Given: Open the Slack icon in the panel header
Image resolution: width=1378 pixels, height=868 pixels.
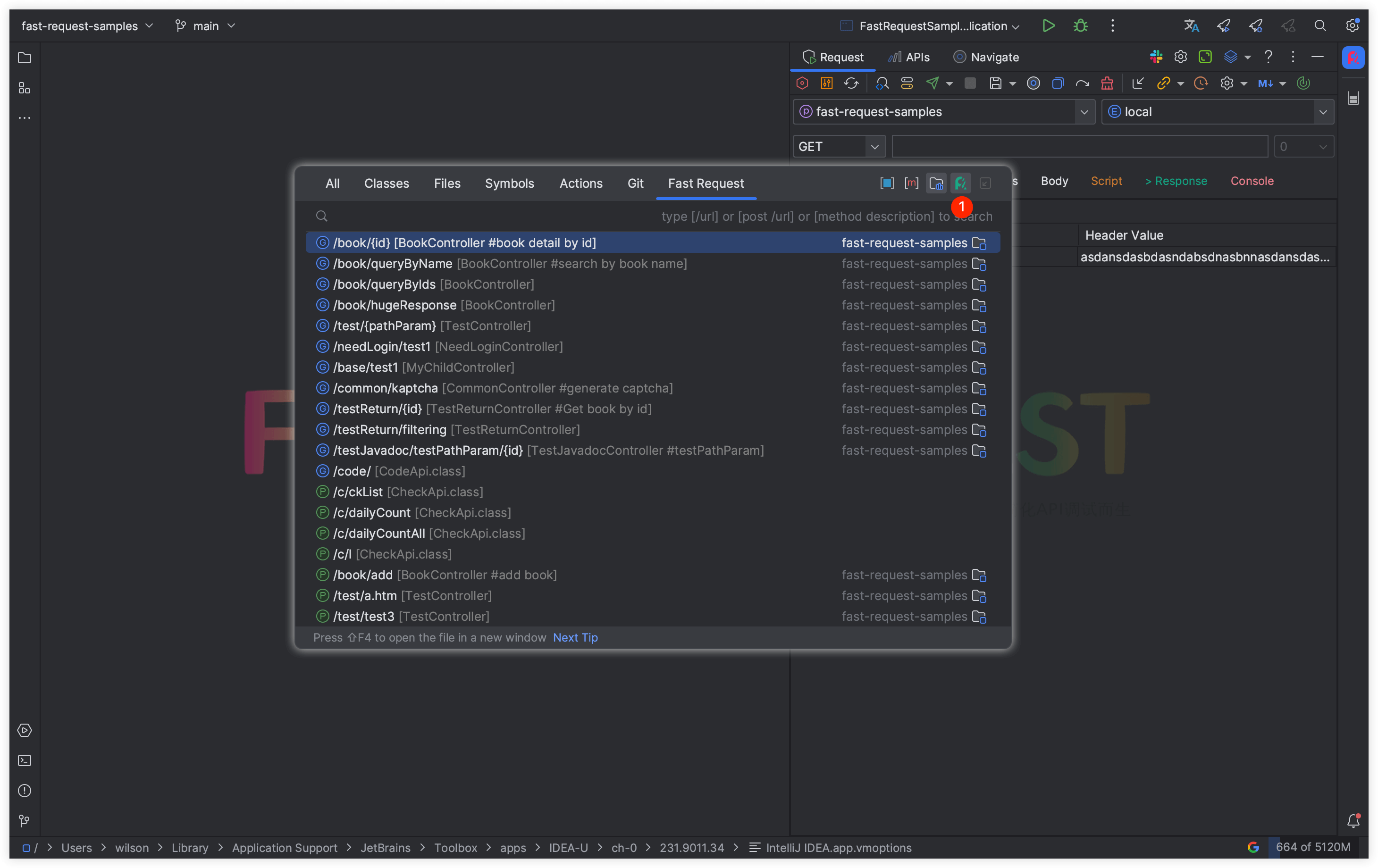Looking at the screenshot, I should point(1156,57).
